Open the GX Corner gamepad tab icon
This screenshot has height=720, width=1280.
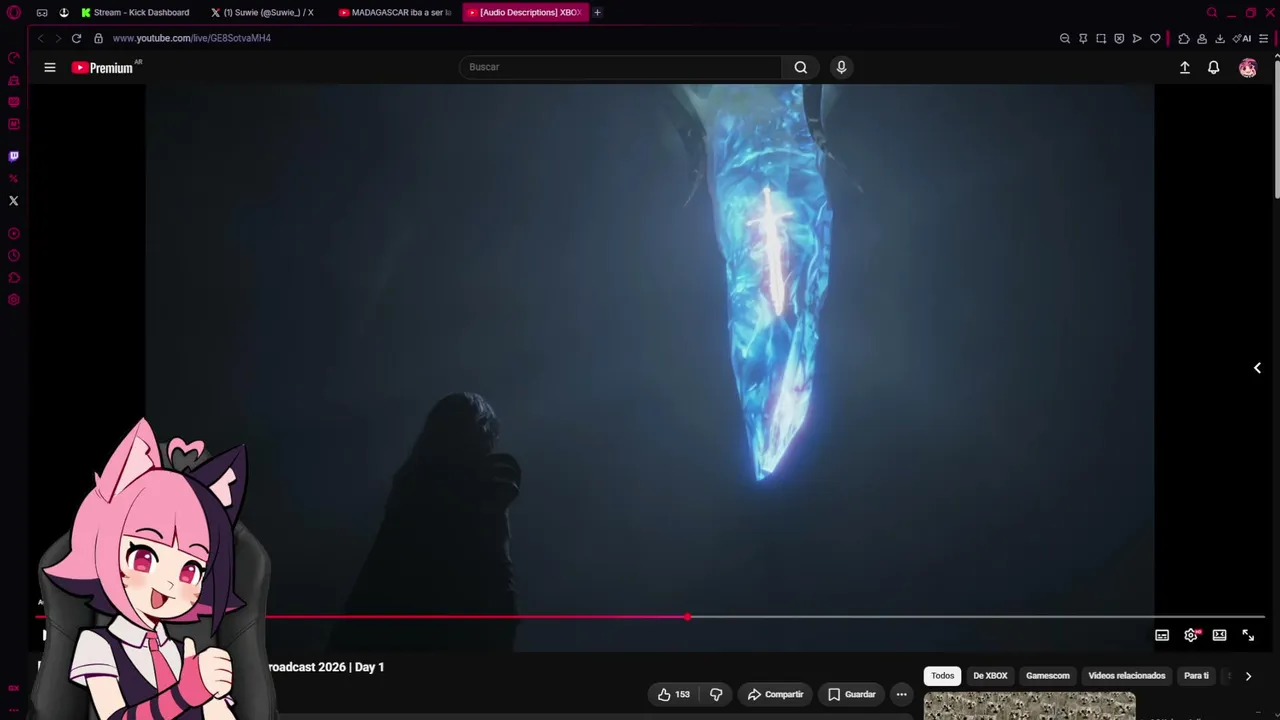(42, 13)
